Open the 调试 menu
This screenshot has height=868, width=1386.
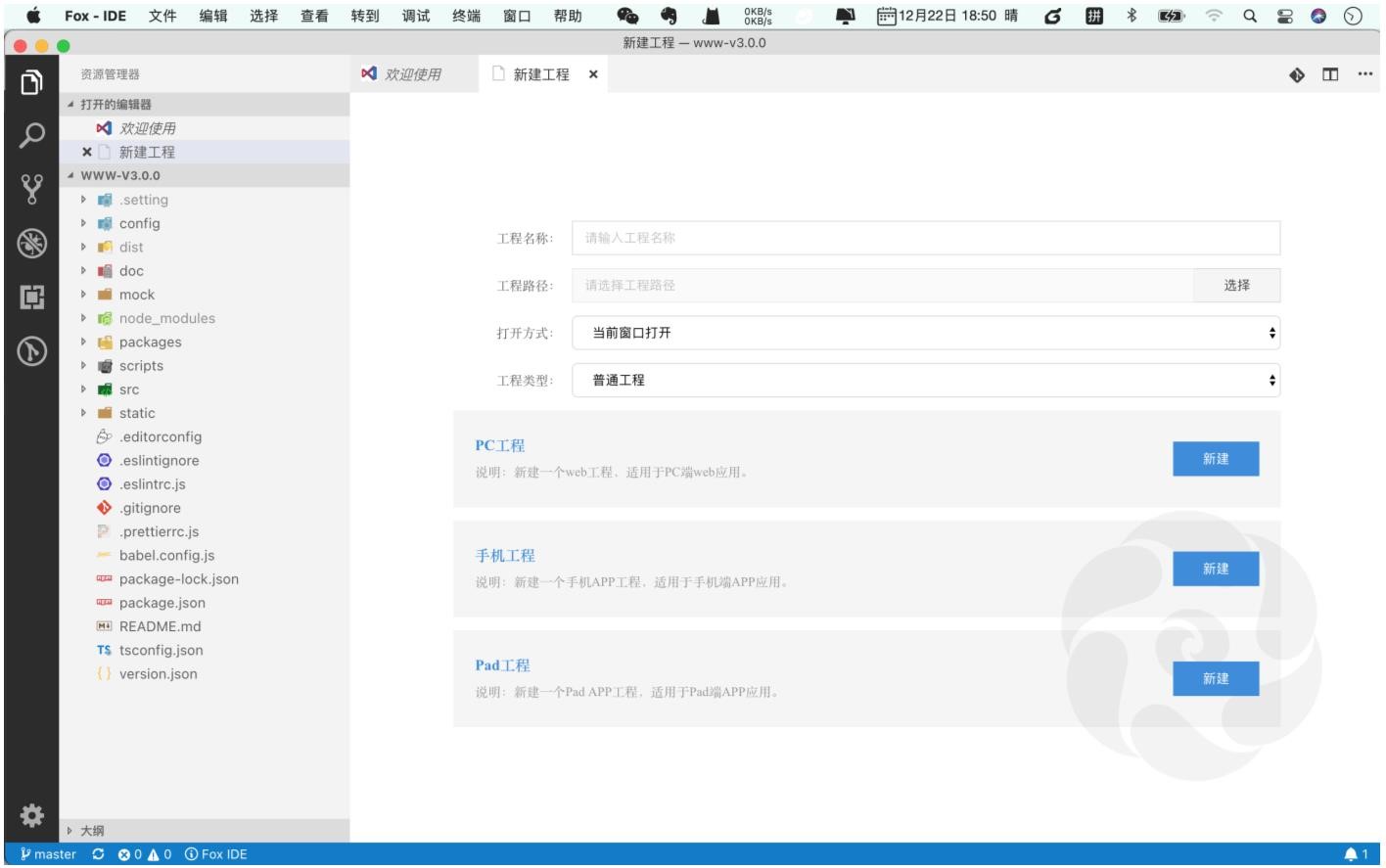coord(415,16)
